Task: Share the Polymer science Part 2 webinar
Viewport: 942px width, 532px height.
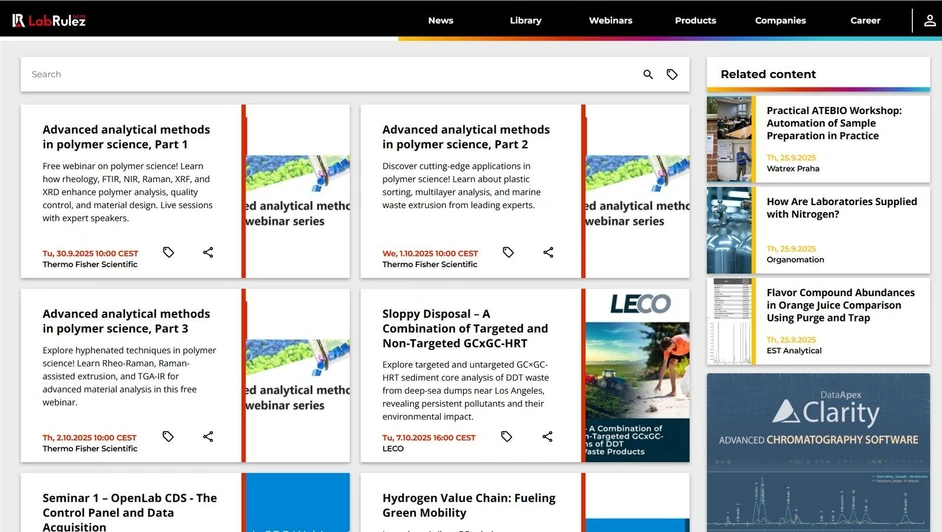Action: click(548, 252)
